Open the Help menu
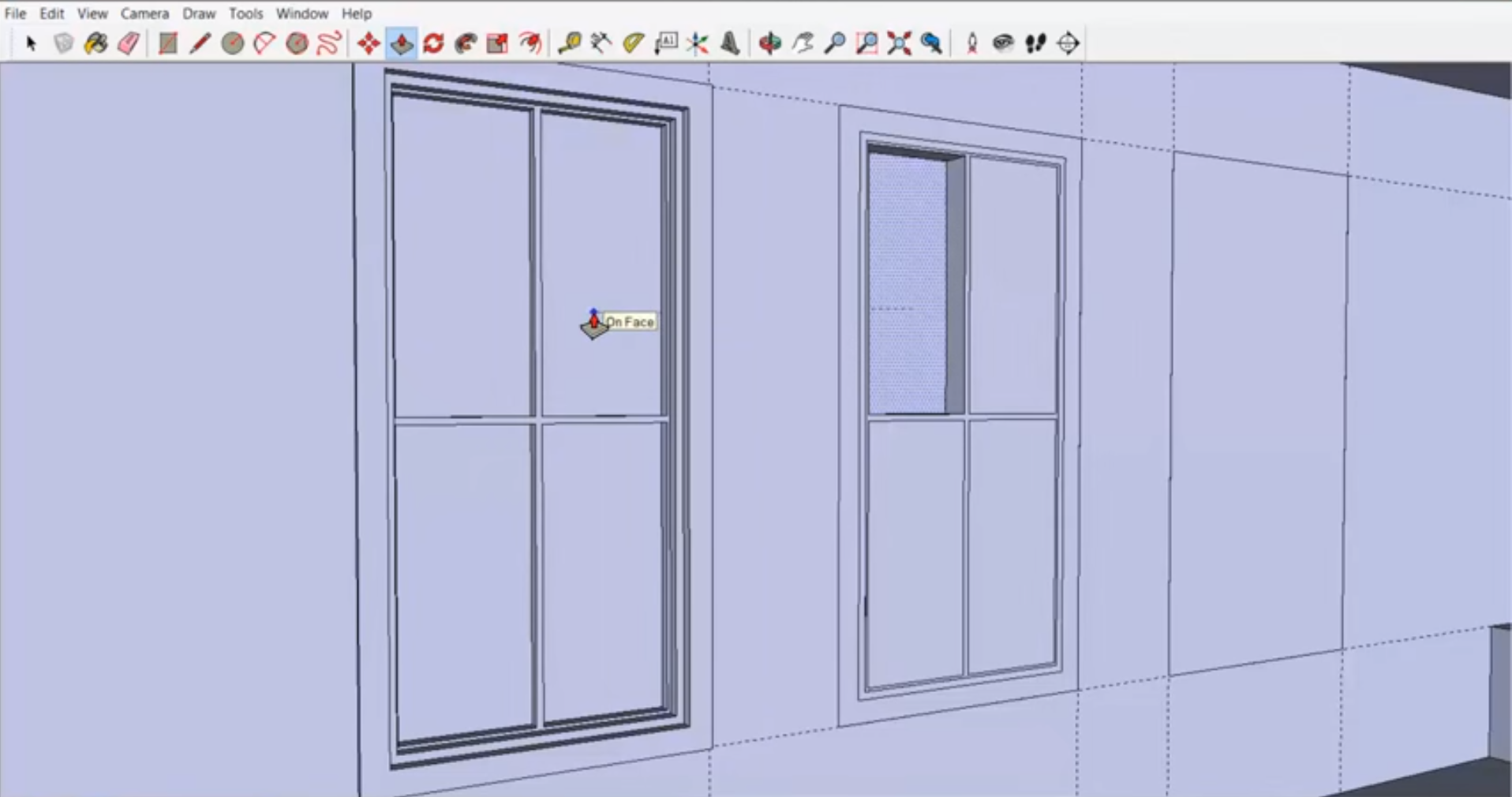The width and height of the screenshot is (1512, 797). tap(356, 13)
